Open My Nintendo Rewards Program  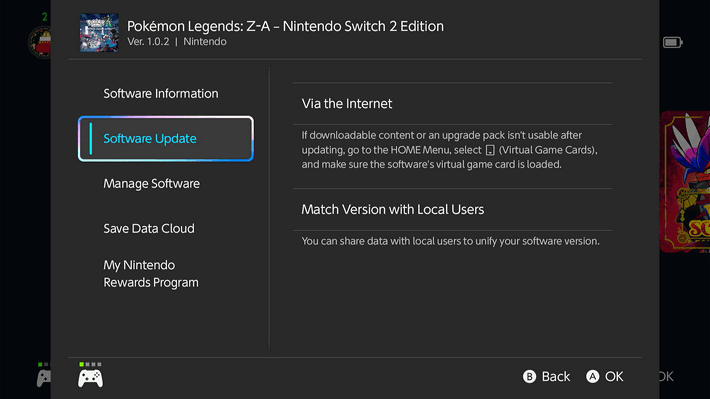pos(151,274)
